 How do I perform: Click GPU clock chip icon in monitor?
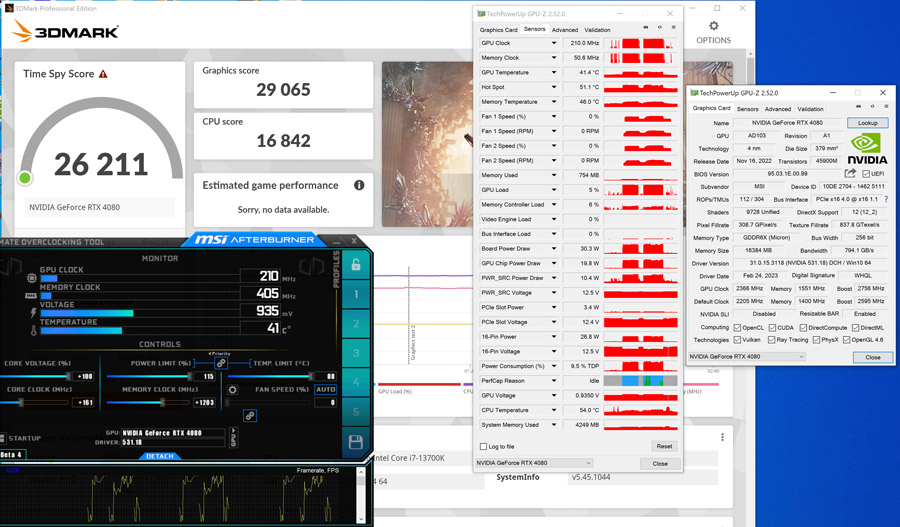[x=32, y=278]
